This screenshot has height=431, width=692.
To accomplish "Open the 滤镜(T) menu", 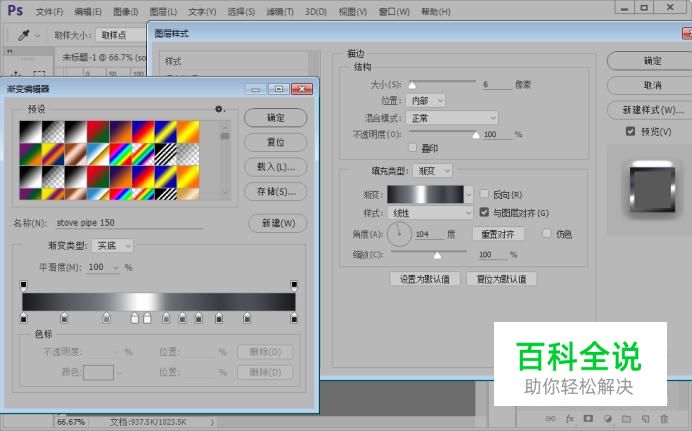I will coord(280,11).
